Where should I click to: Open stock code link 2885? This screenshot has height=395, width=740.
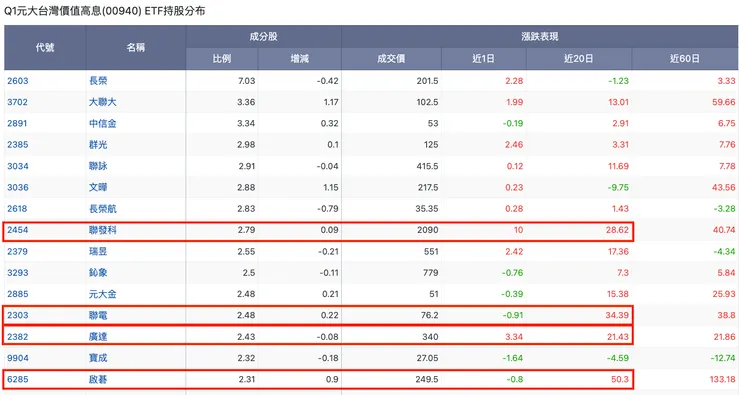(17, 294)
